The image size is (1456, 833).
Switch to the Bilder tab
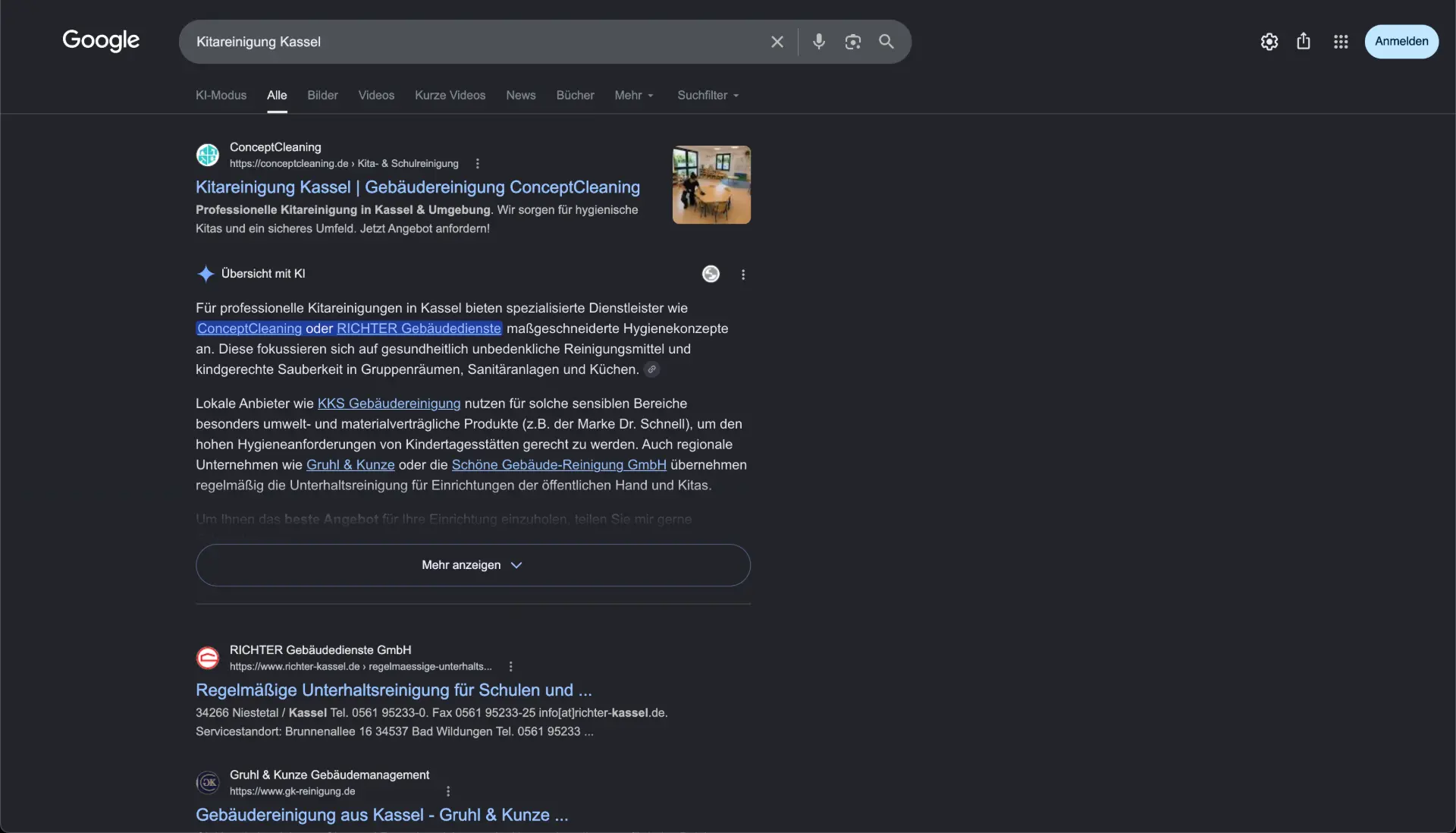322,96
